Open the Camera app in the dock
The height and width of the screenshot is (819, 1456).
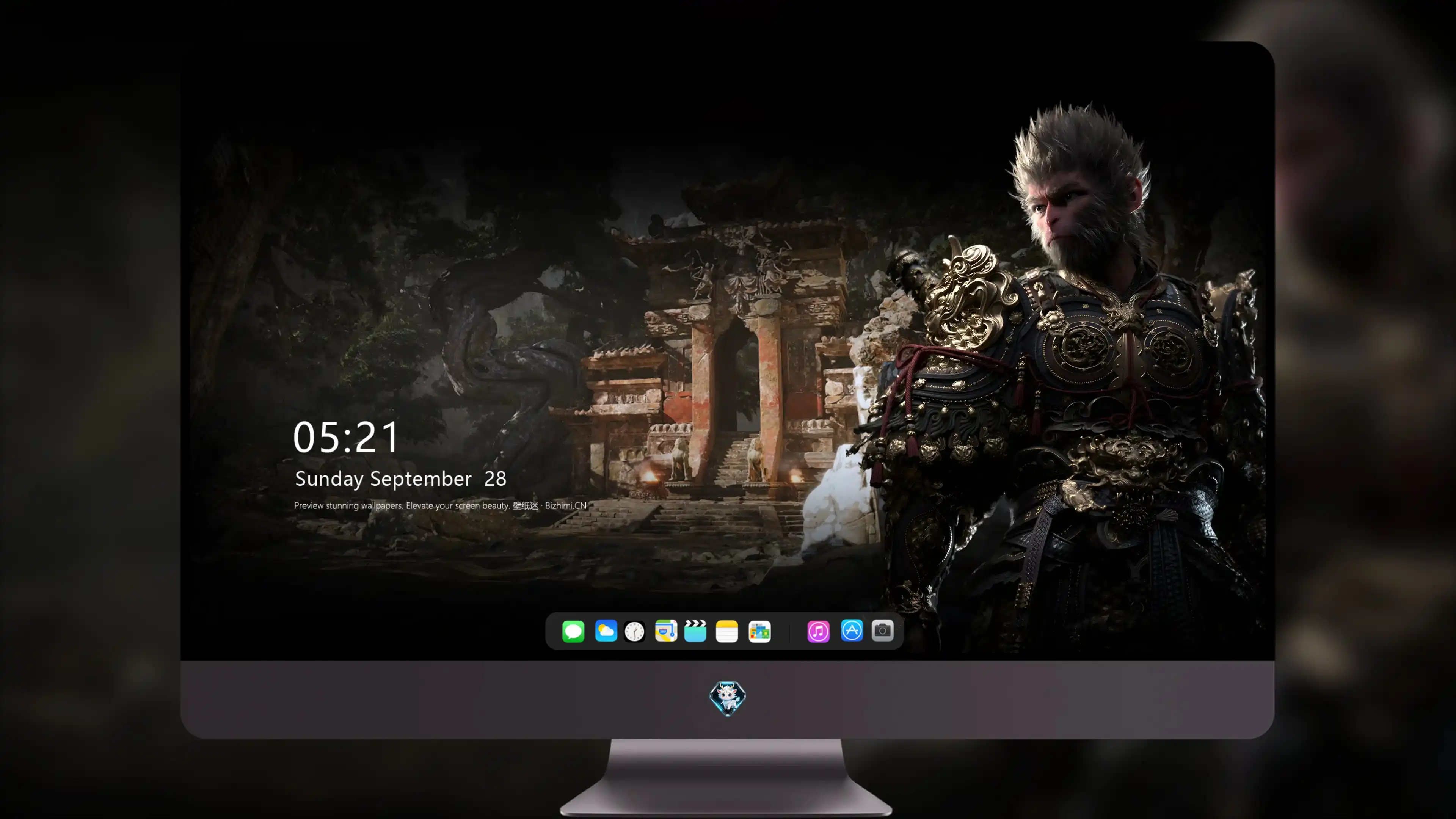pyautogui.click(x=882, y=630)
